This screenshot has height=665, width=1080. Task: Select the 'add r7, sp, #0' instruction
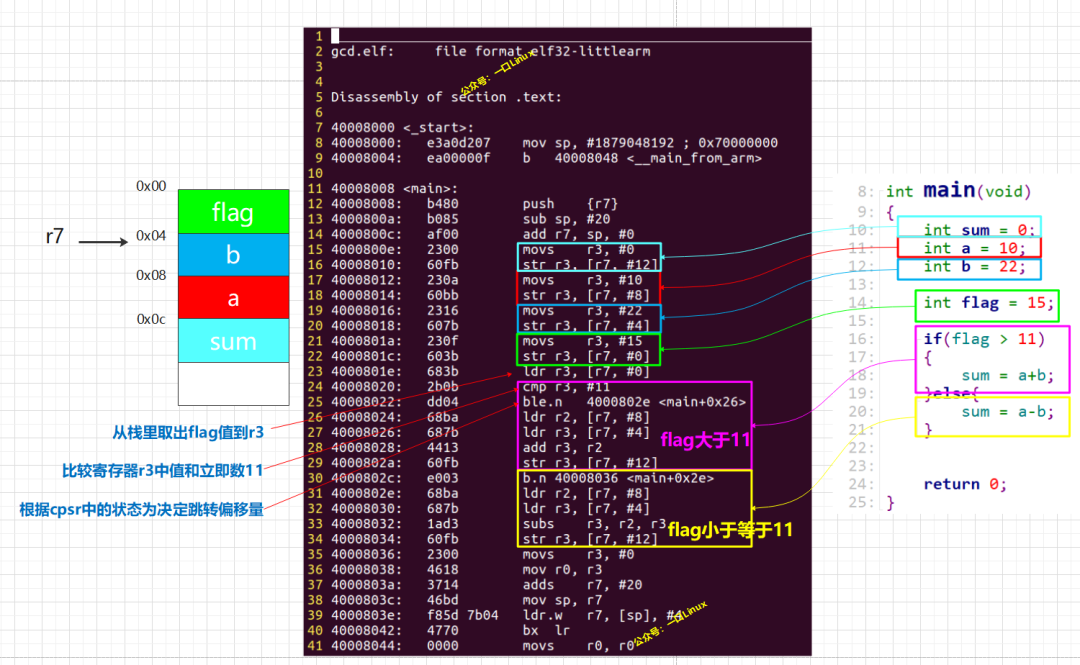(578, 234)
